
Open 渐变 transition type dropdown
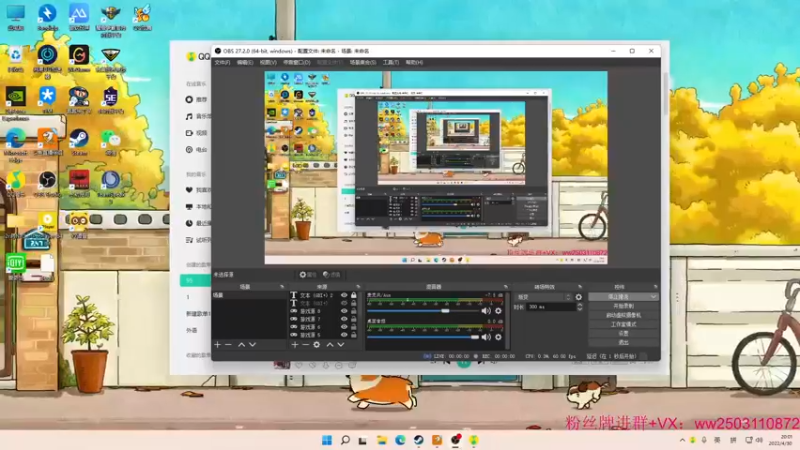click(543, 297)
